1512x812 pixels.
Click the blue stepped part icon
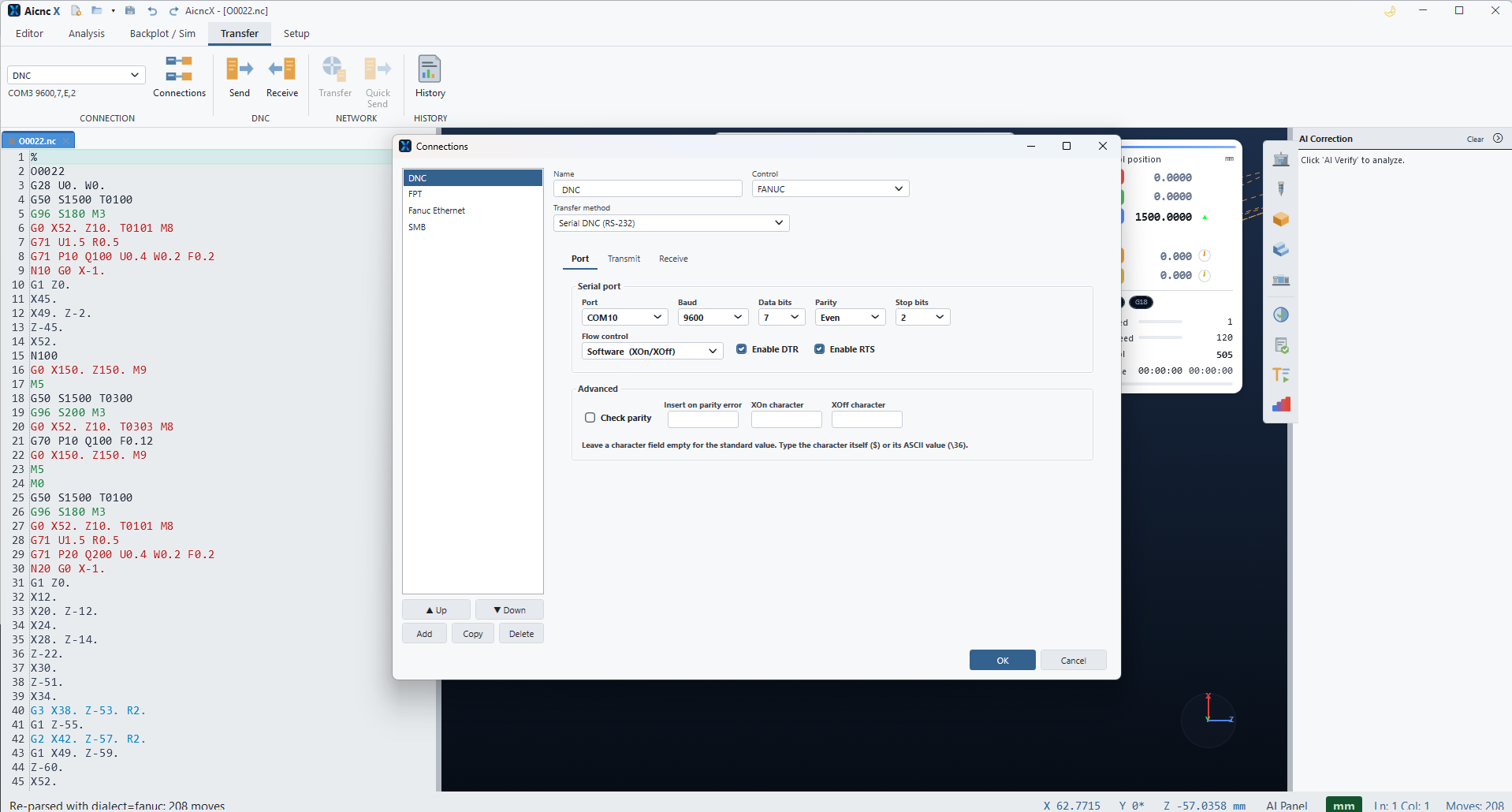[1281, 250]
